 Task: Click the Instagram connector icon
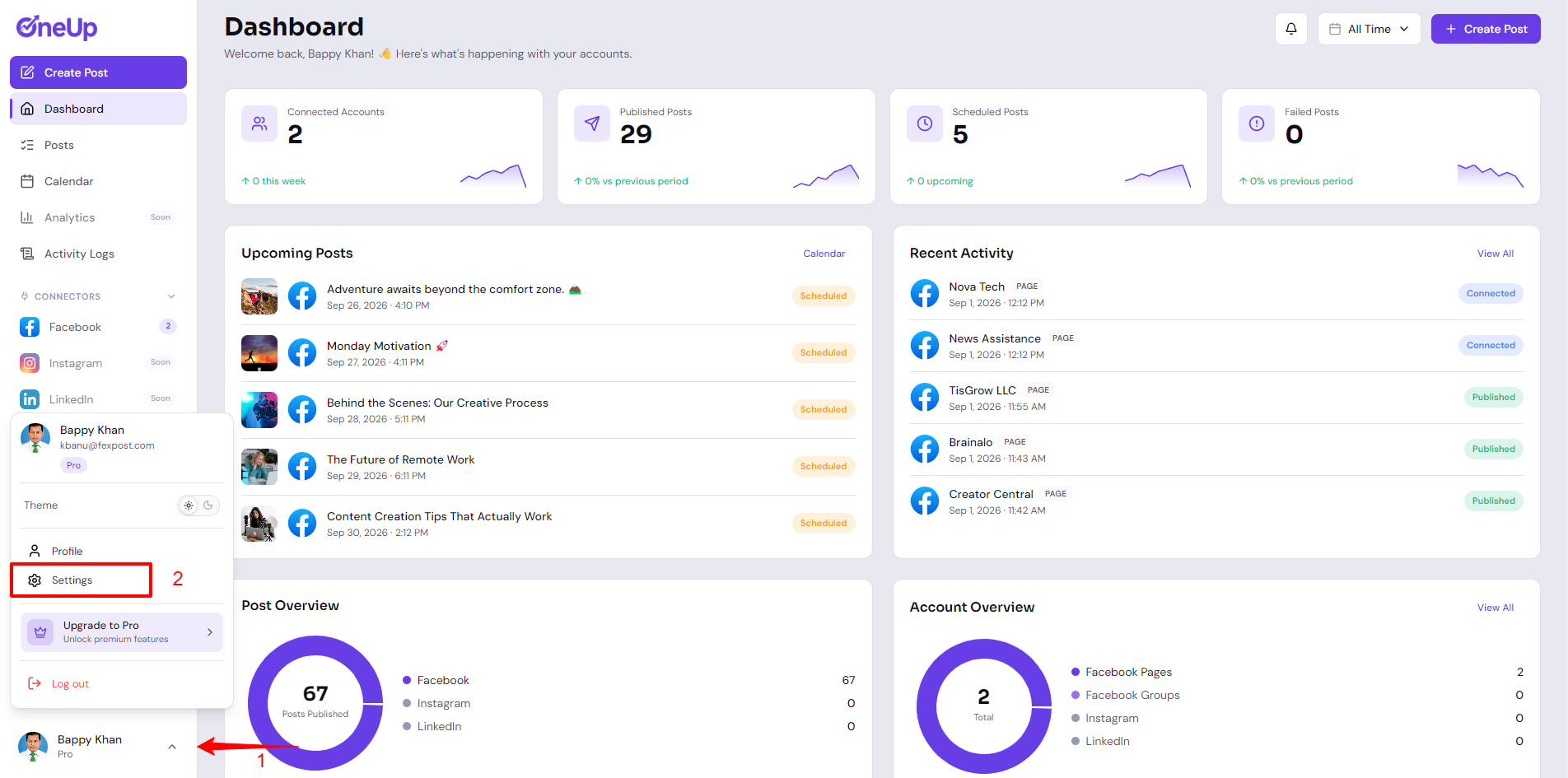[30, 363]
